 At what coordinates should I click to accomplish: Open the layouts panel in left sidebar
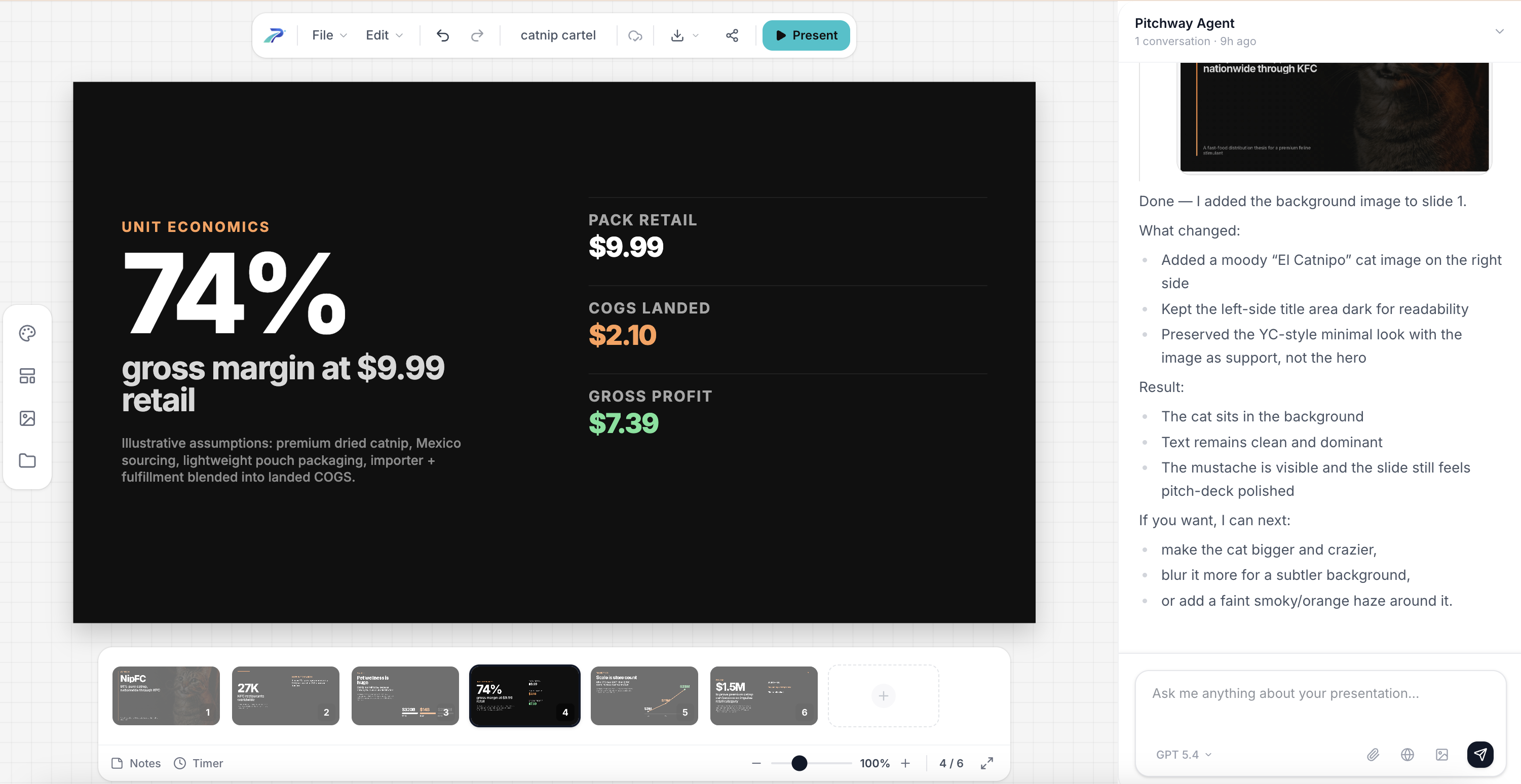(27, 375)
